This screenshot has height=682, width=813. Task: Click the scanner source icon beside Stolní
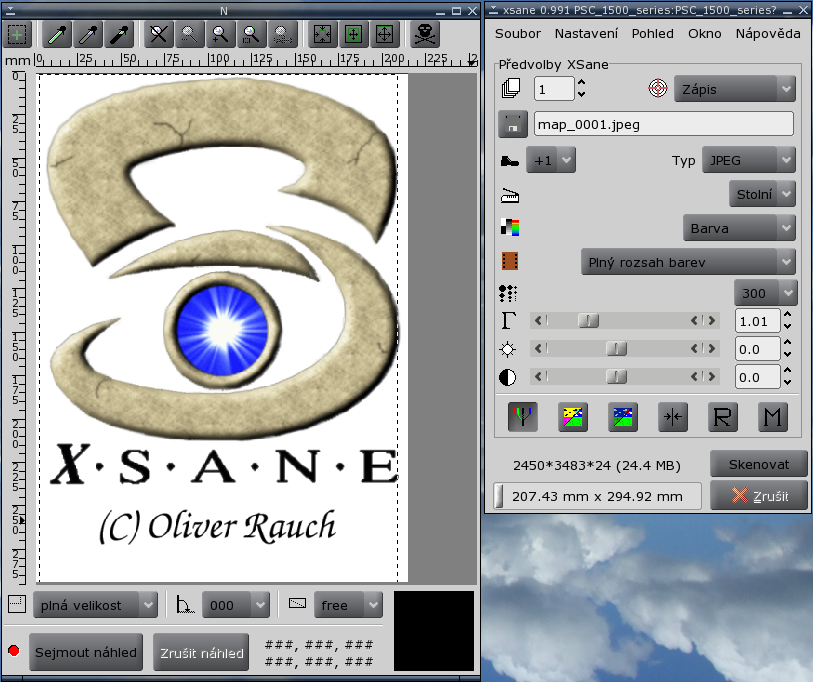pyautogui.click(x=510, y=196)
